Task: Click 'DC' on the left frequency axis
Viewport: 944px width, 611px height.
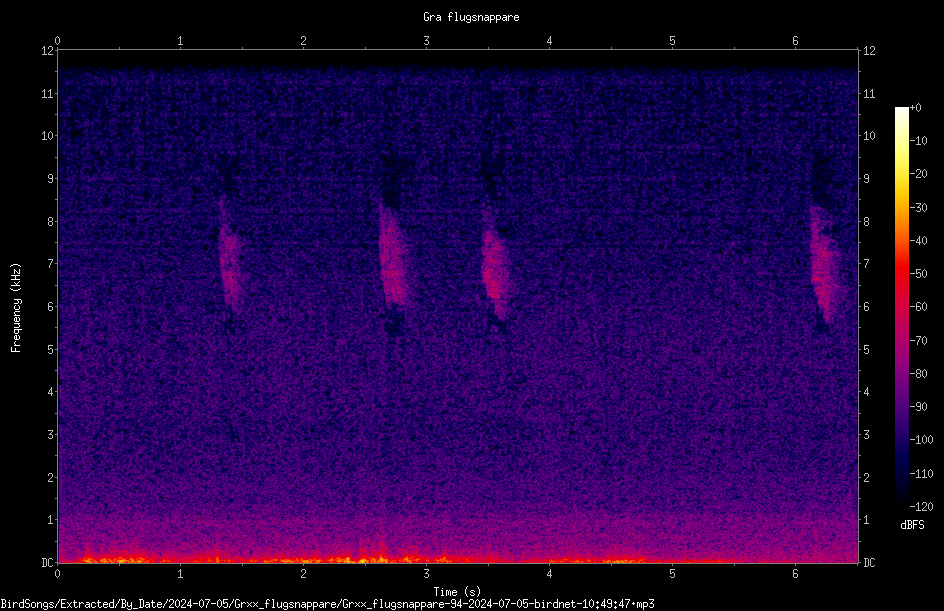Action: pyautogui.click(x=48, y=563)
